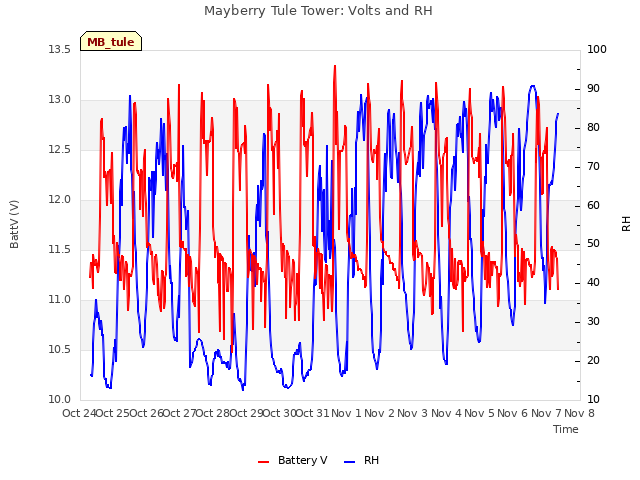Image resolution: width=640 pixels, height=480 pixels.
Task: Click the 'RH' right axis title
Action: 626,224
